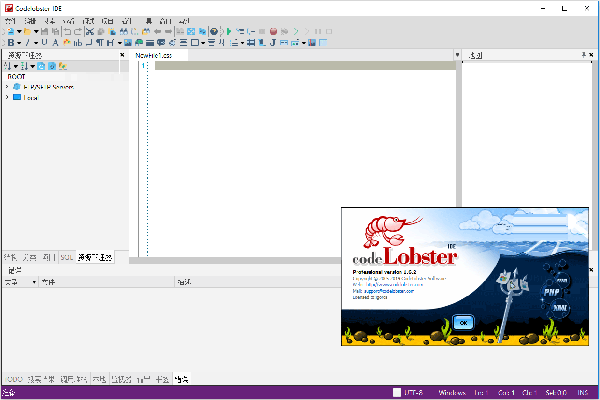Expand the FTP/SFTP Servers tree node

coord(7,87)
